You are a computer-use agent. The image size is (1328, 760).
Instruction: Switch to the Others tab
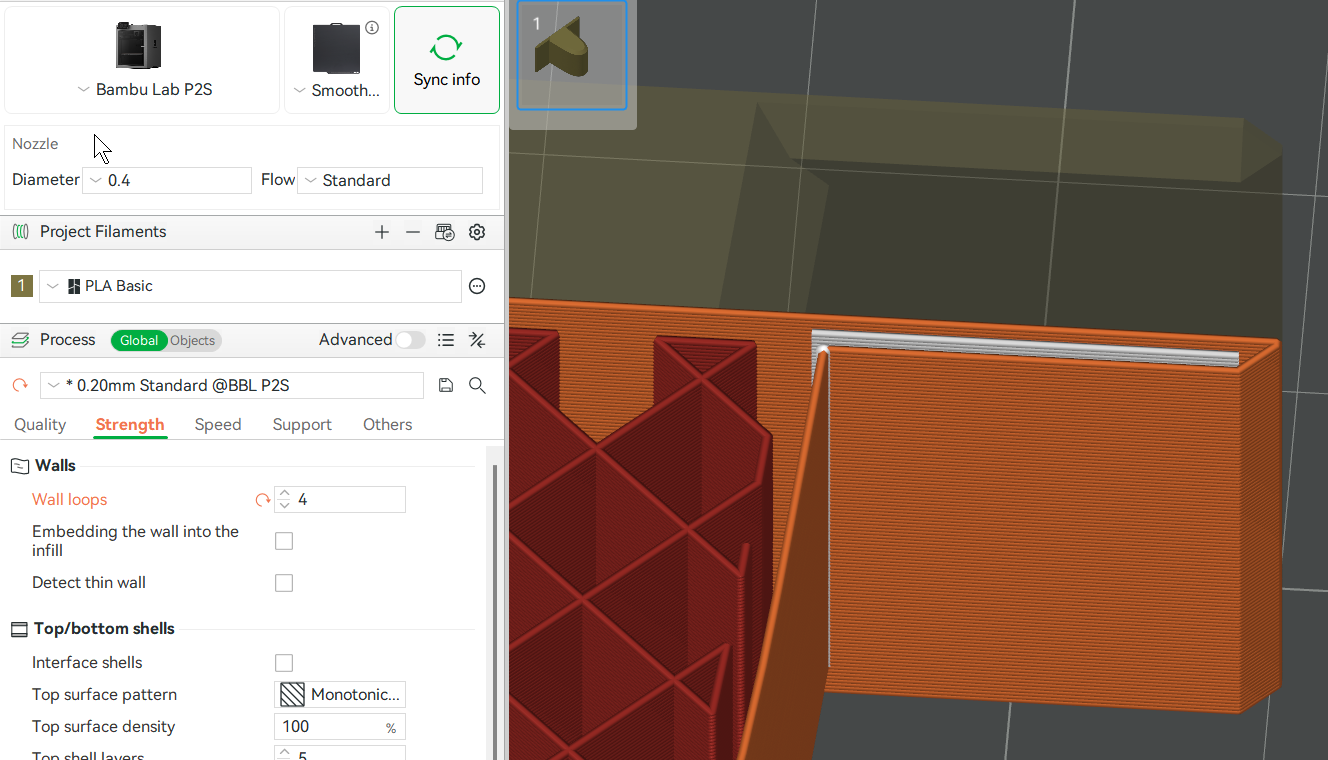tap(388, 425)
